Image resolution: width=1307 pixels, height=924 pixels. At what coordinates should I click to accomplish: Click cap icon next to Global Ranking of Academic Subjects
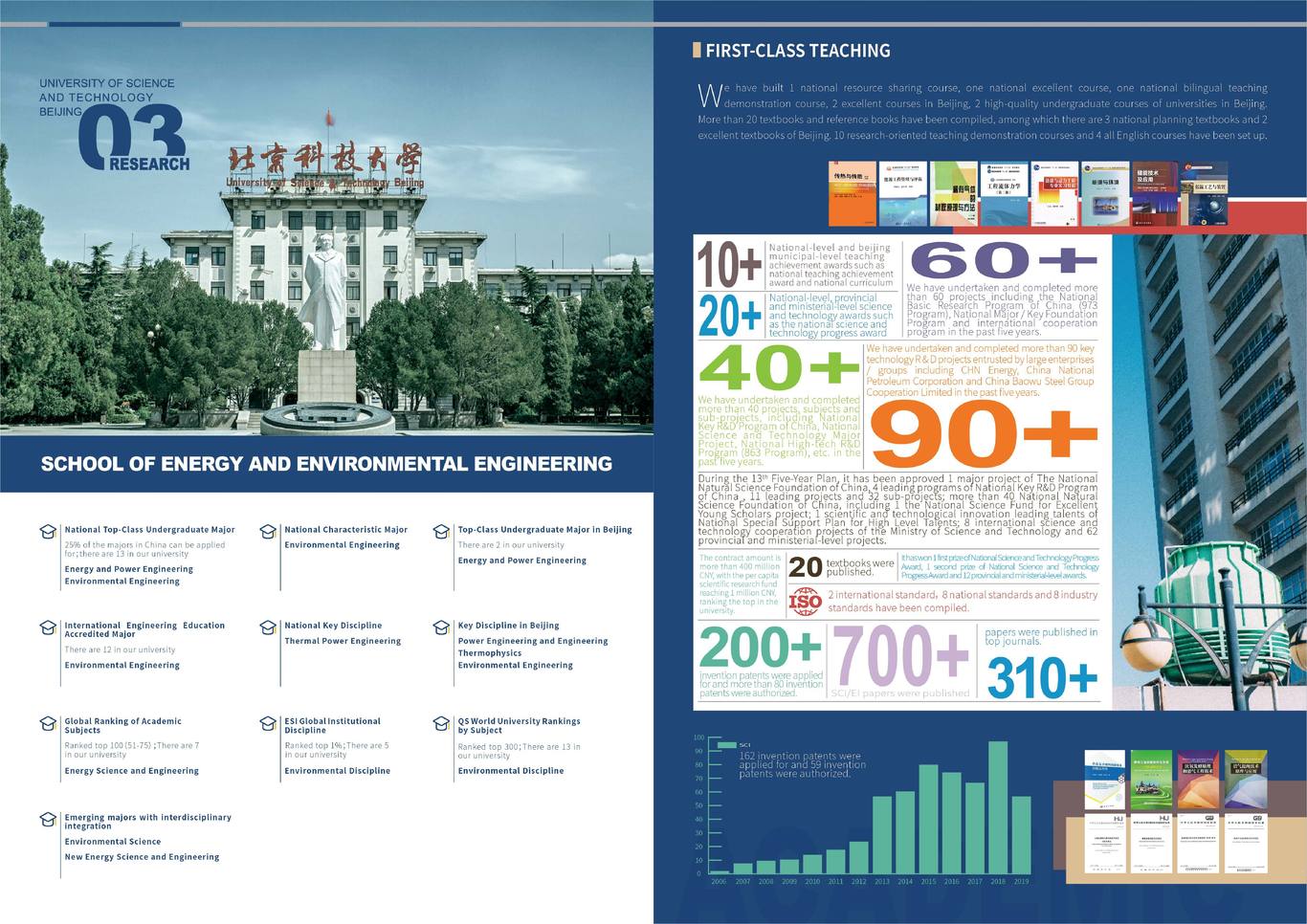coord(48,723)
